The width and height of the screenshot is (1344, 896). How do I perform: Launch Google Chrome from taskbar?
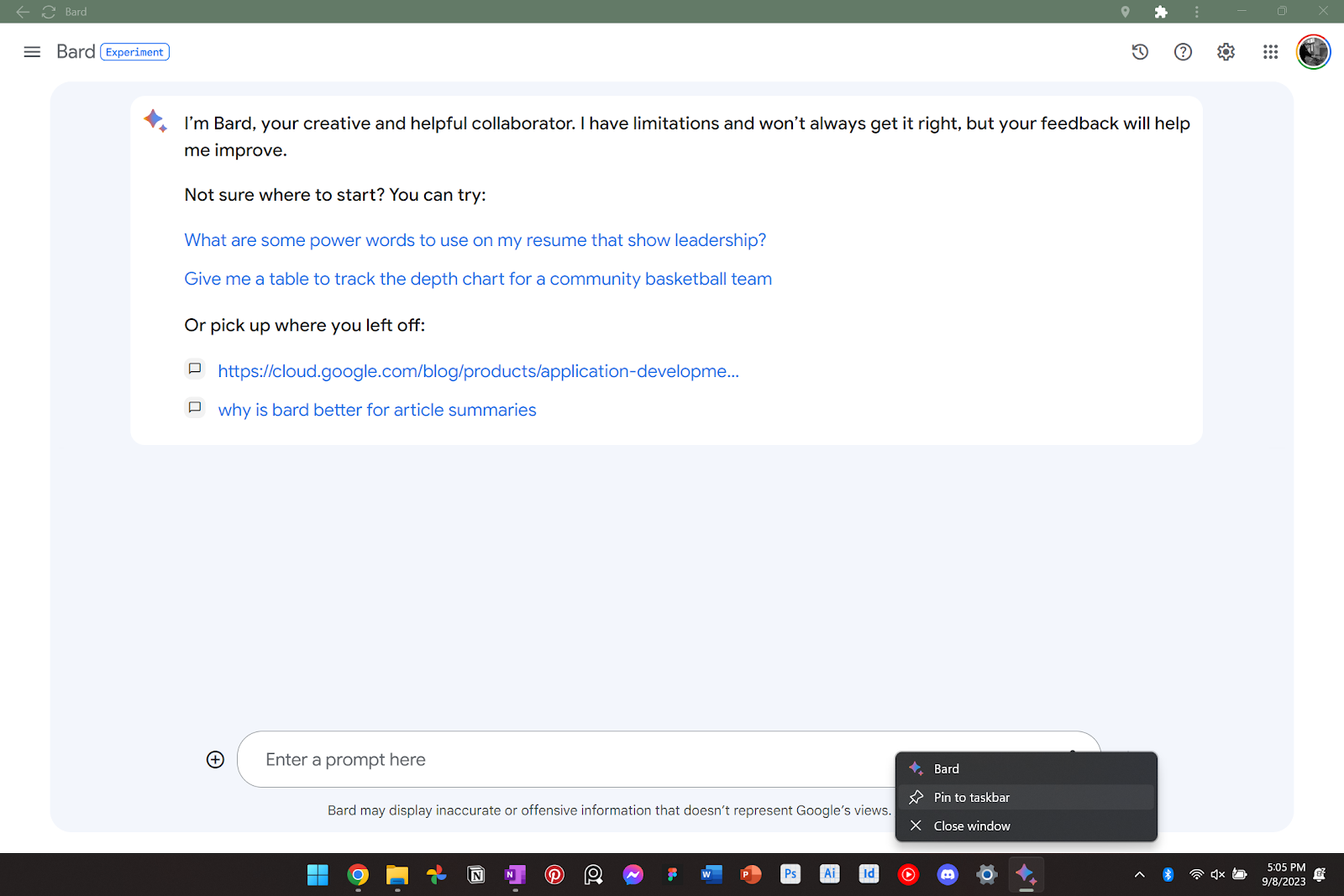coord(358,874)
